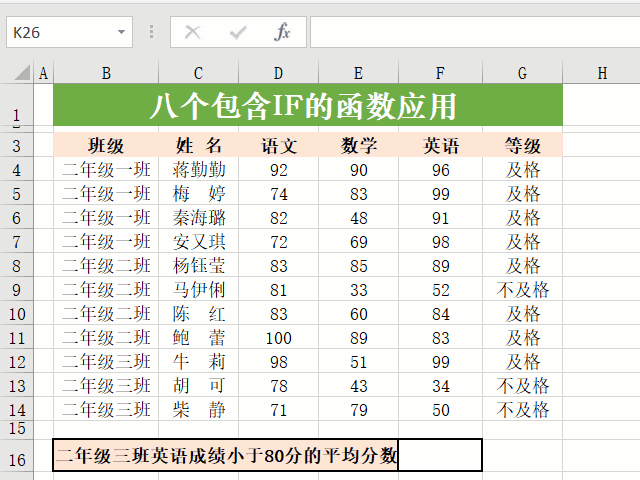640x480 pixels.
Task: Open the Insert Function fx dialog
Action: click(282, 32)
